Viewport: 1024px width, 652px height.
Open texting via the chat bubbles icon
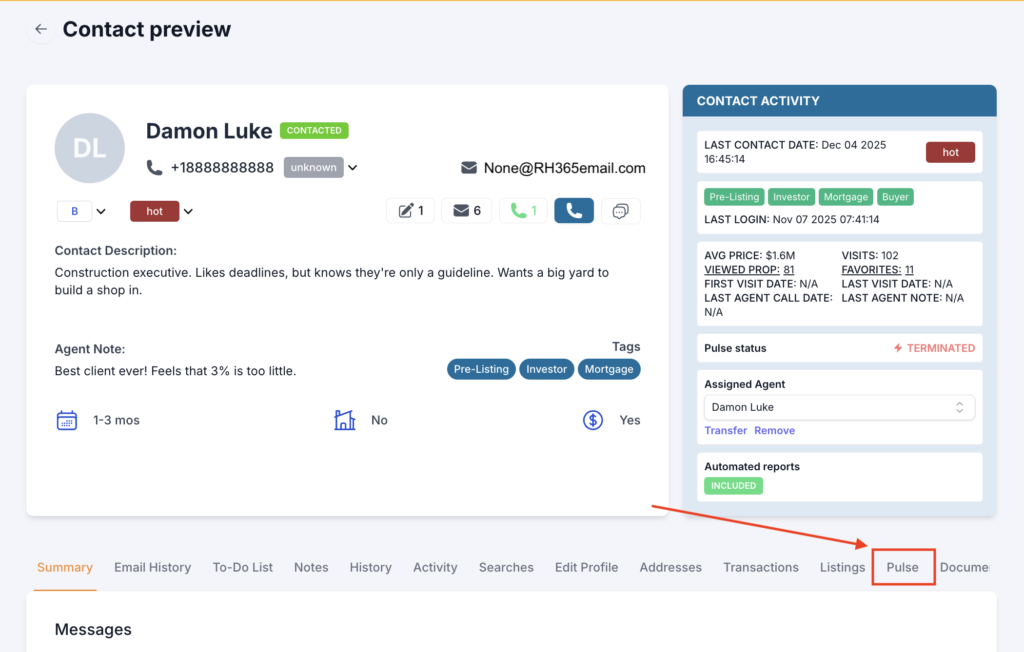pyautogui.click(x=620, y=210)
